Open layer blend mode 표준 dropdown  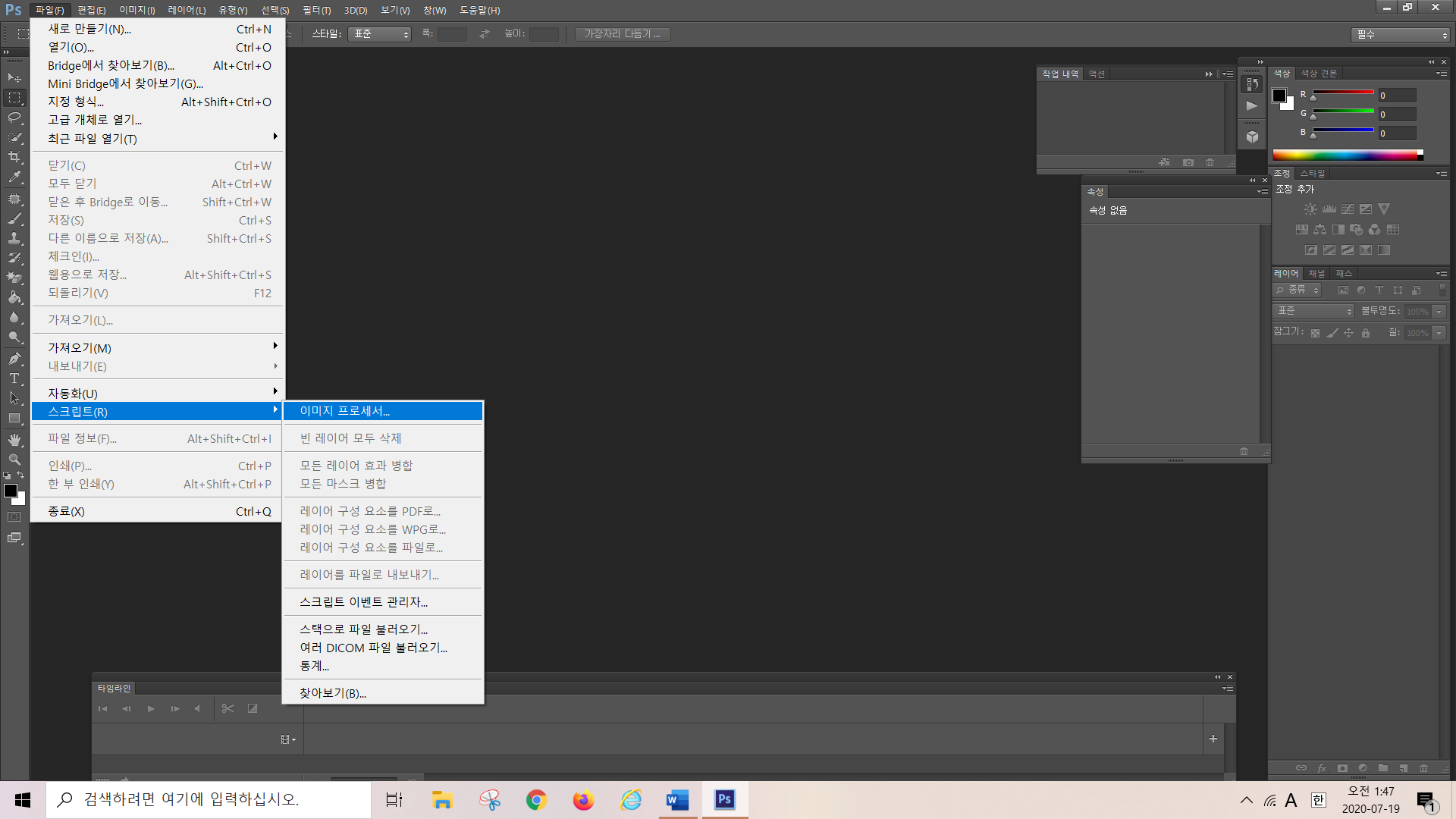[1313, 311]
